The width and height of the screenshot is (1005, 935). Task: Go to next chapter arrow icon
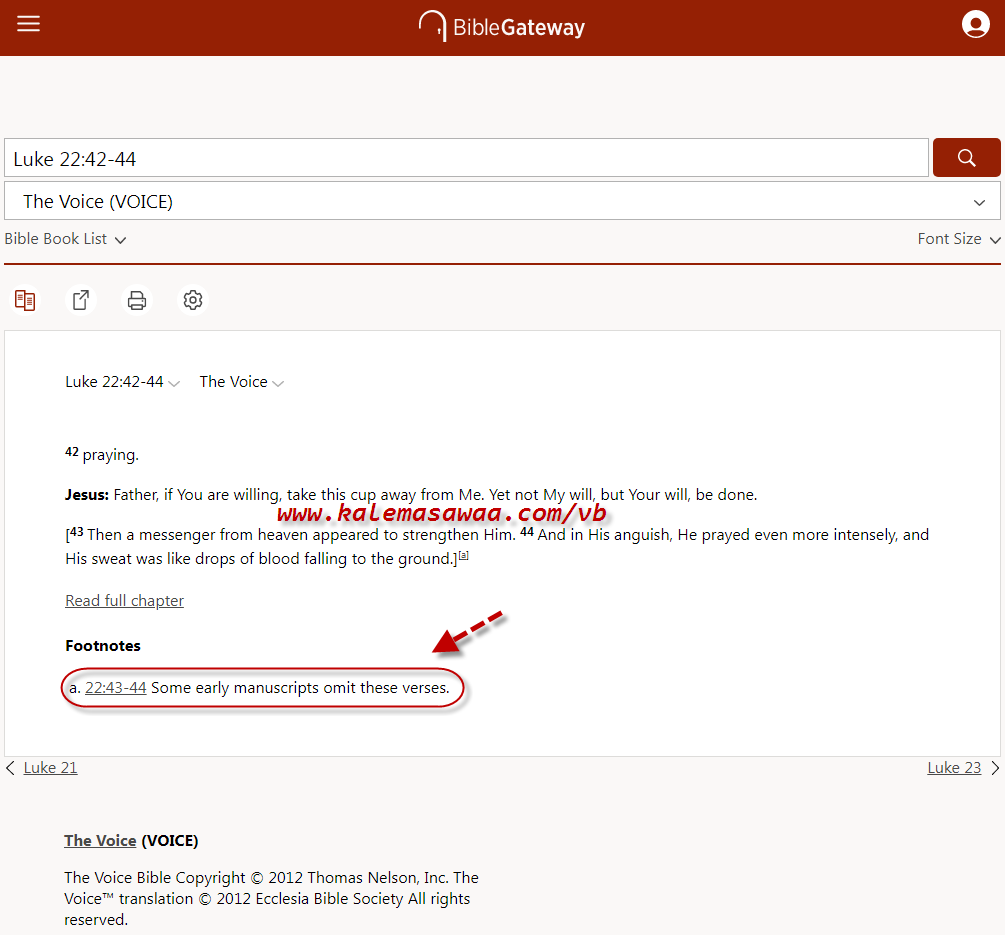click(995, 768)
